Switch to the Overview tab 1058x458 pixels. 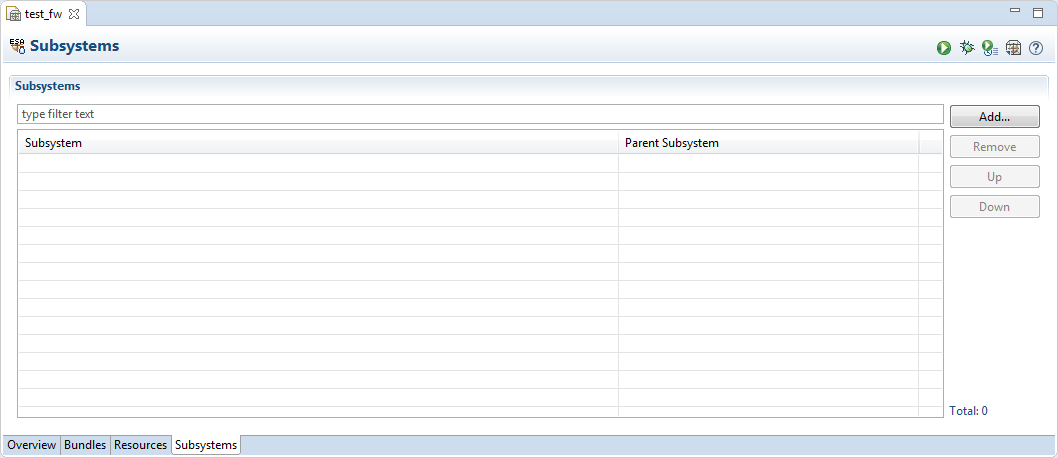32,445
